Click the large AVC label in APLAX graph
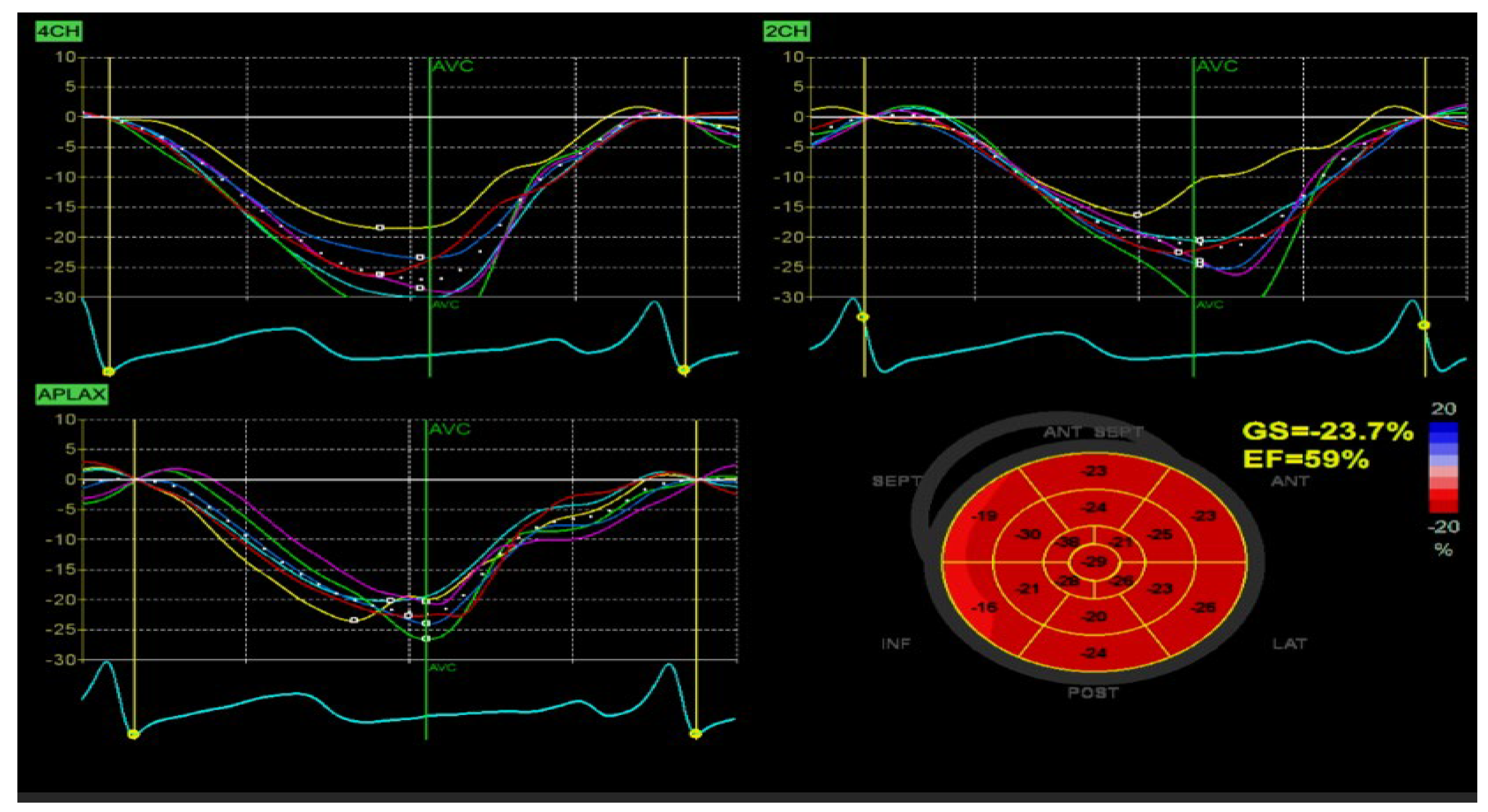The image size is (1488, 812). point(449,429)
